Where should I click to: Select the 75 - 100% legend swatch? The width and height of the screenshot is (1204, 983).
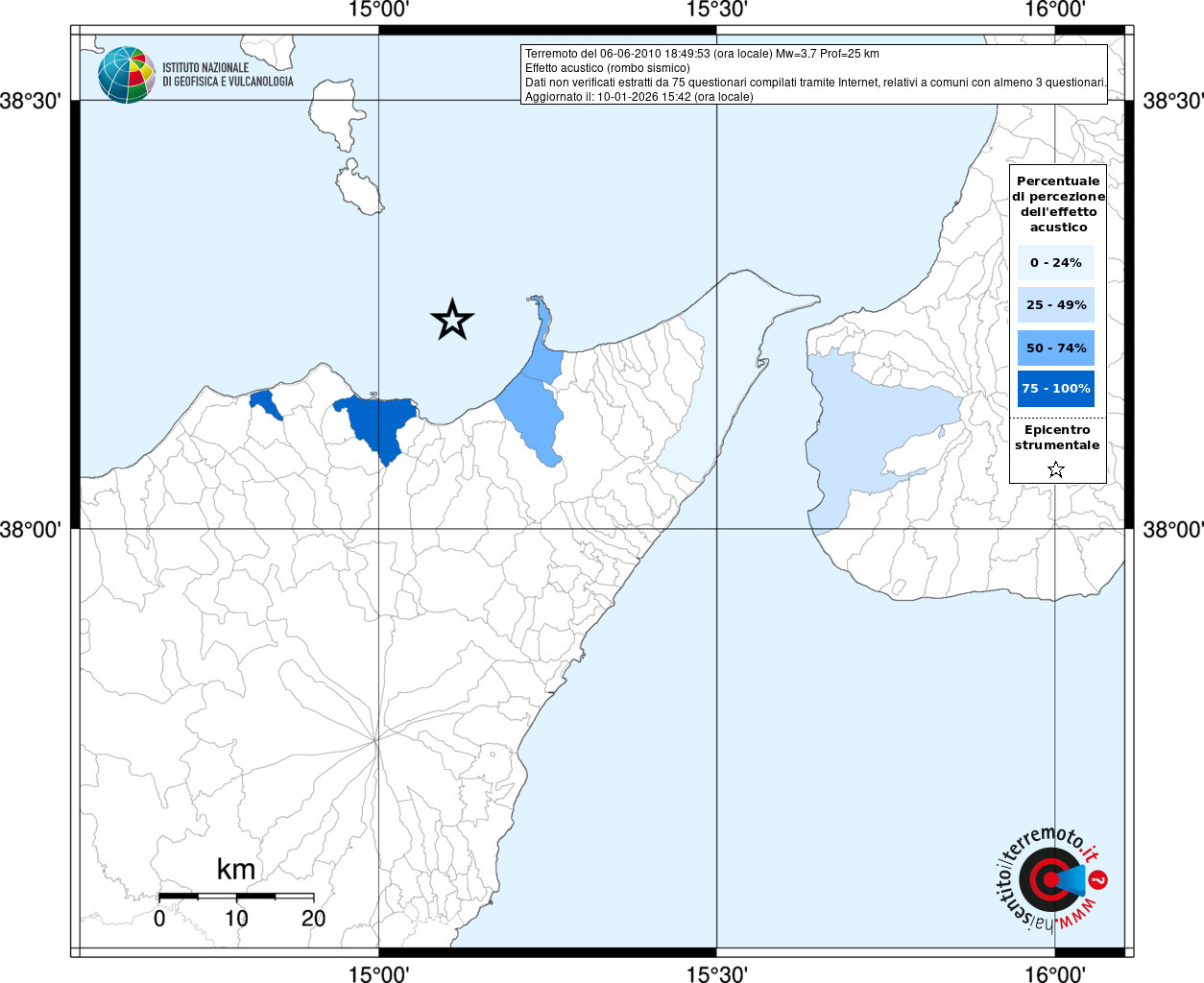1055,389
